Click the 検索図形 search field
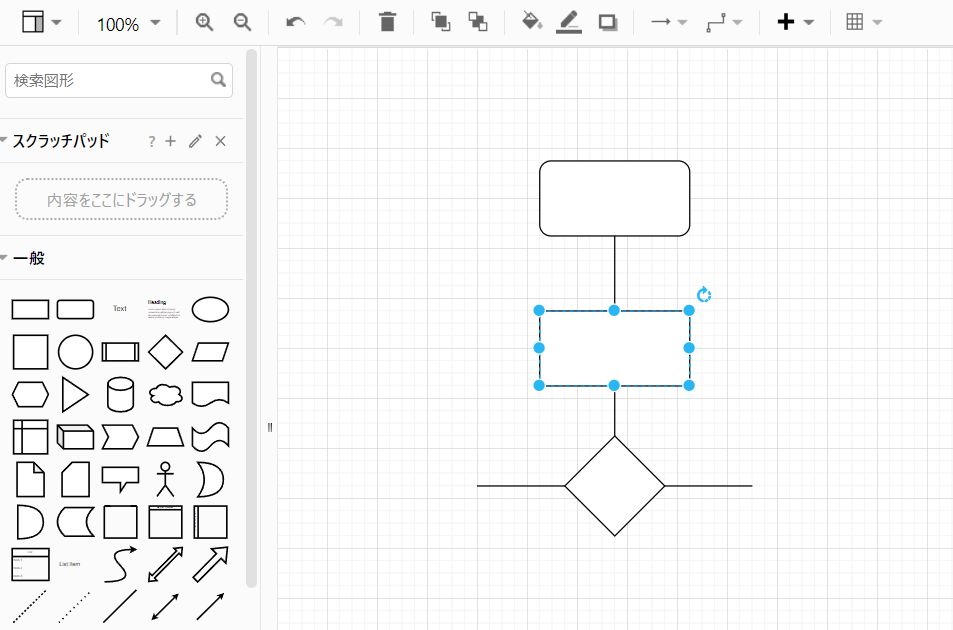Screen dimensions: 953x630 point(108,80)
